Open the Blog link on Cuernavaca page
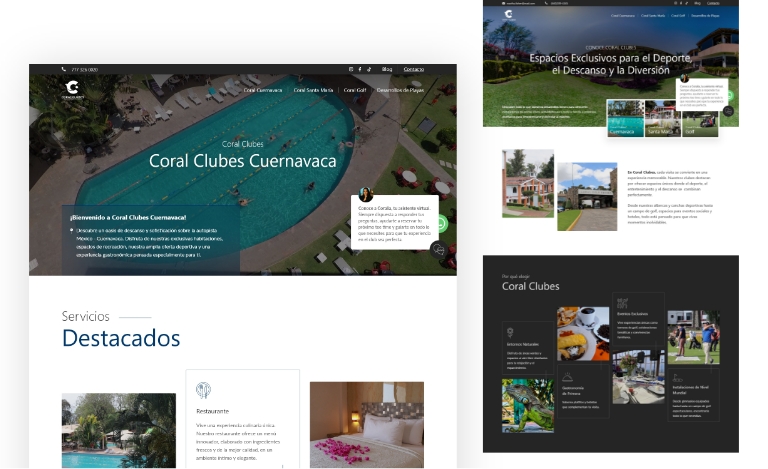The height and width of the screenshot is (469, 768). point(387,70)
